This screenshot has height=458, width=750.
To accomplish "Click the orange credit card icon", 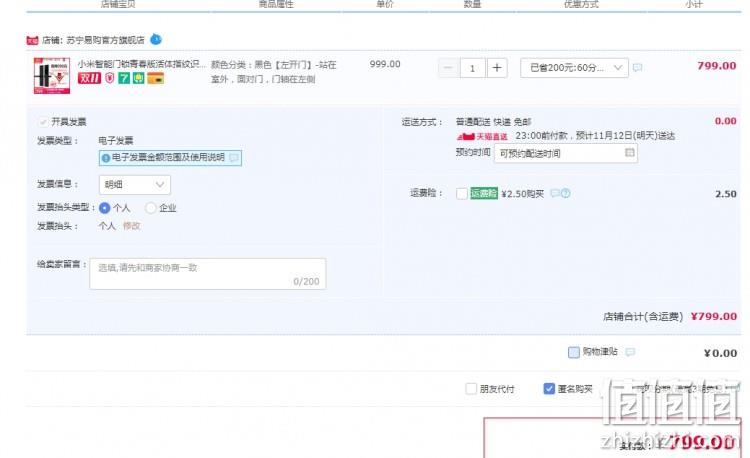I will pyautogui.click(x=155, y=78).
